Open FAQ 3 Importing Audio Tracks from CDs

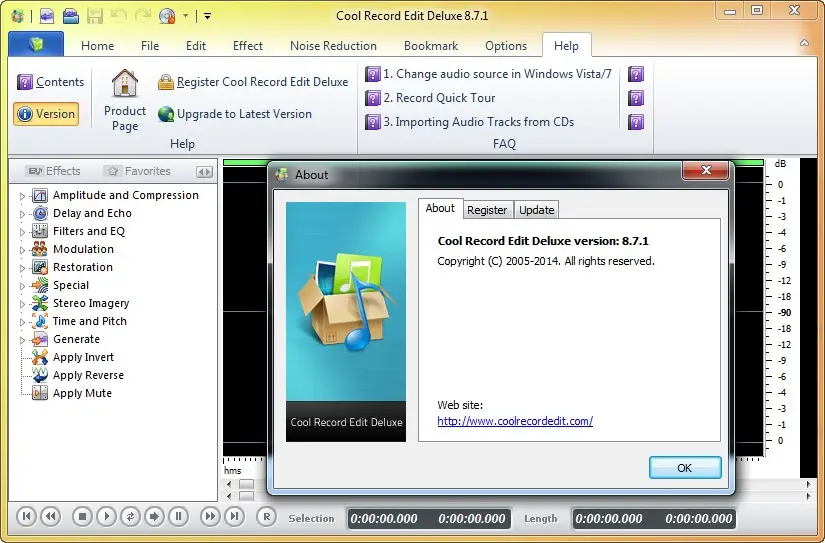pyautogui.click(x=469, y=122)
